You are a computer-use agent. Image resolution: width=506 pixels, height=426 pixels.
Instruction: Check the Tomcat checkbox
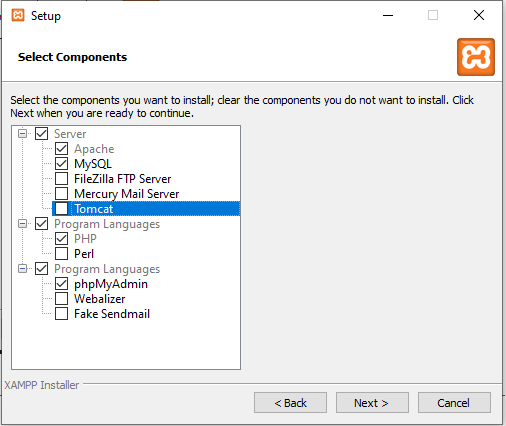62,209
